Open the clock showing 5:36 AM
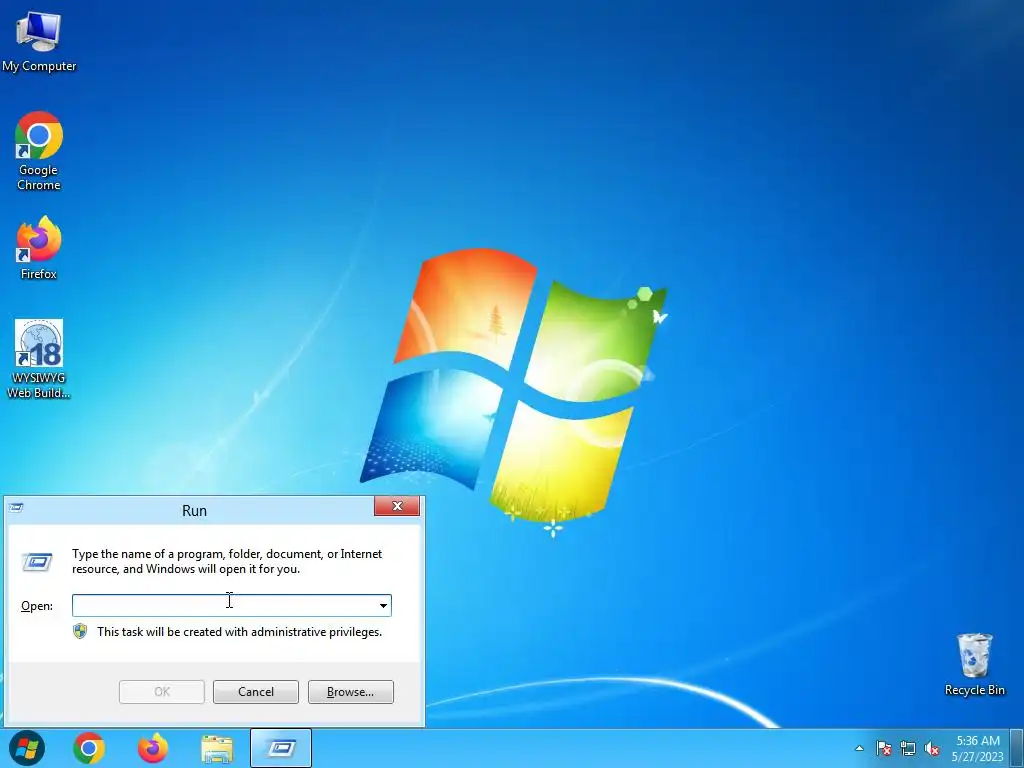Image resolution: width=1024 pixels, height=768 pixels. [978, 748]
